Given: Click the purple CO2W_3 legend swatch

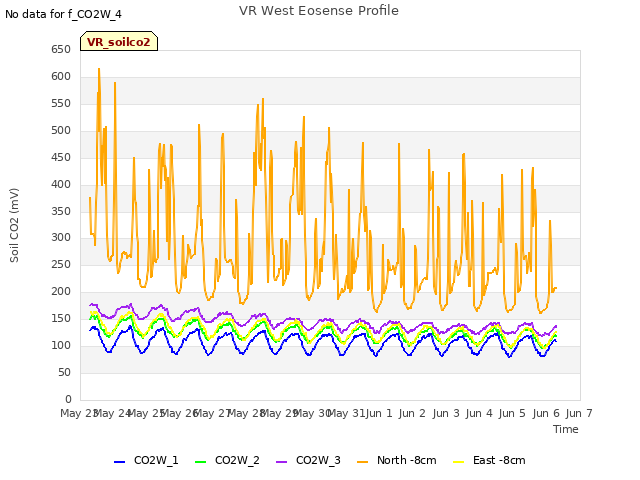Looking at the screenshot, I should 282,462.
